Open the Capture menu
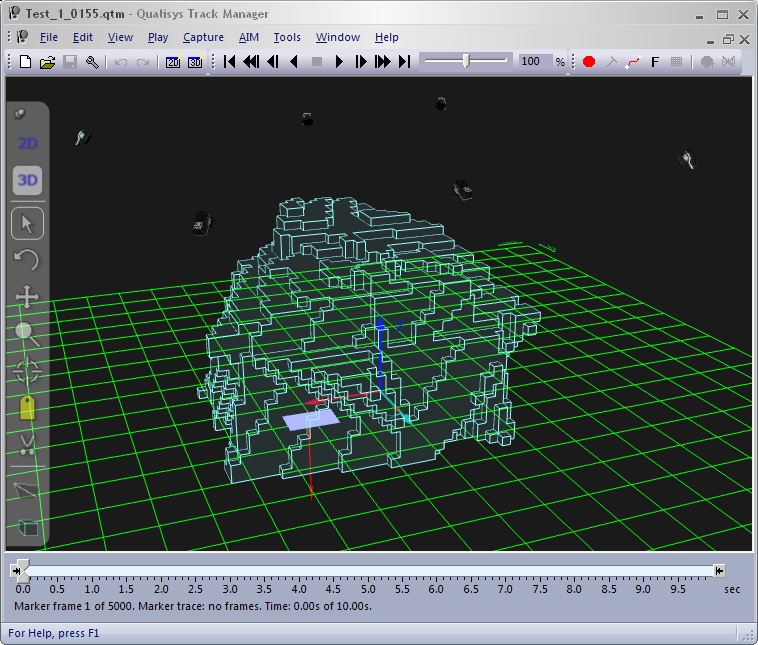The image size is (758, 645). coord(203,37)
